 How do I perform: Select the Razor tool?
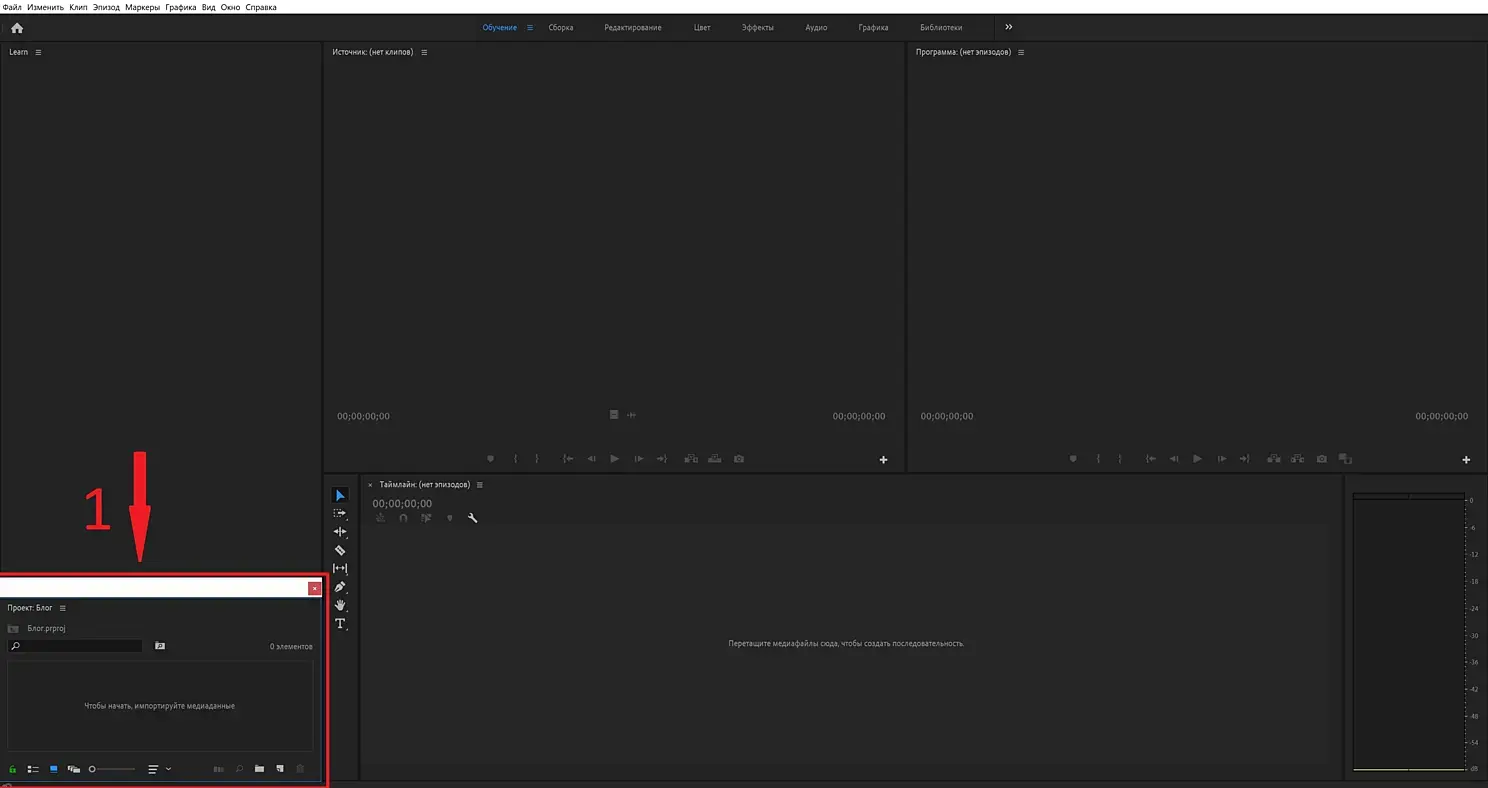coord(340,550)
